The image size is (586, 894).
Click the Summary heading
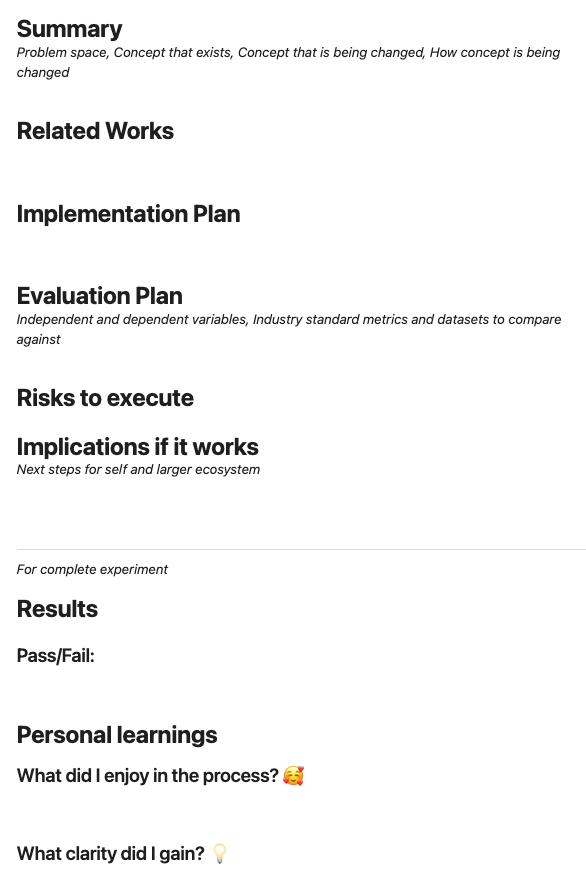[x=70, y=29]
